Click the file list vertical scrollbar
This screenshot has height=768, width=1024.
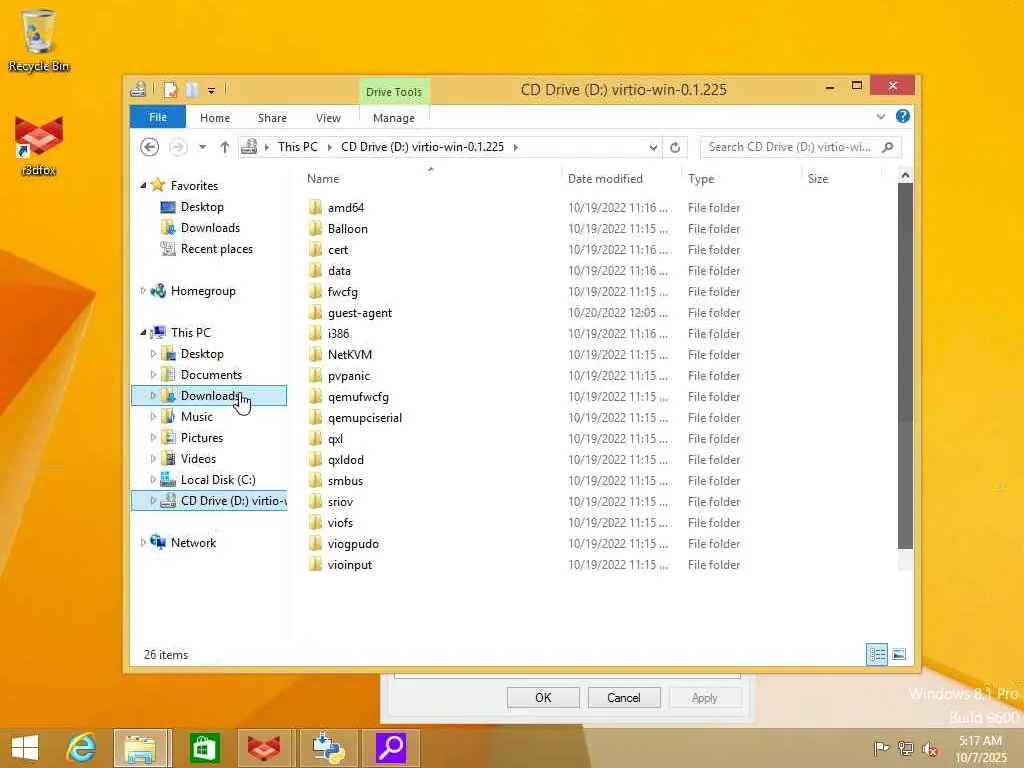click(905, 366)
